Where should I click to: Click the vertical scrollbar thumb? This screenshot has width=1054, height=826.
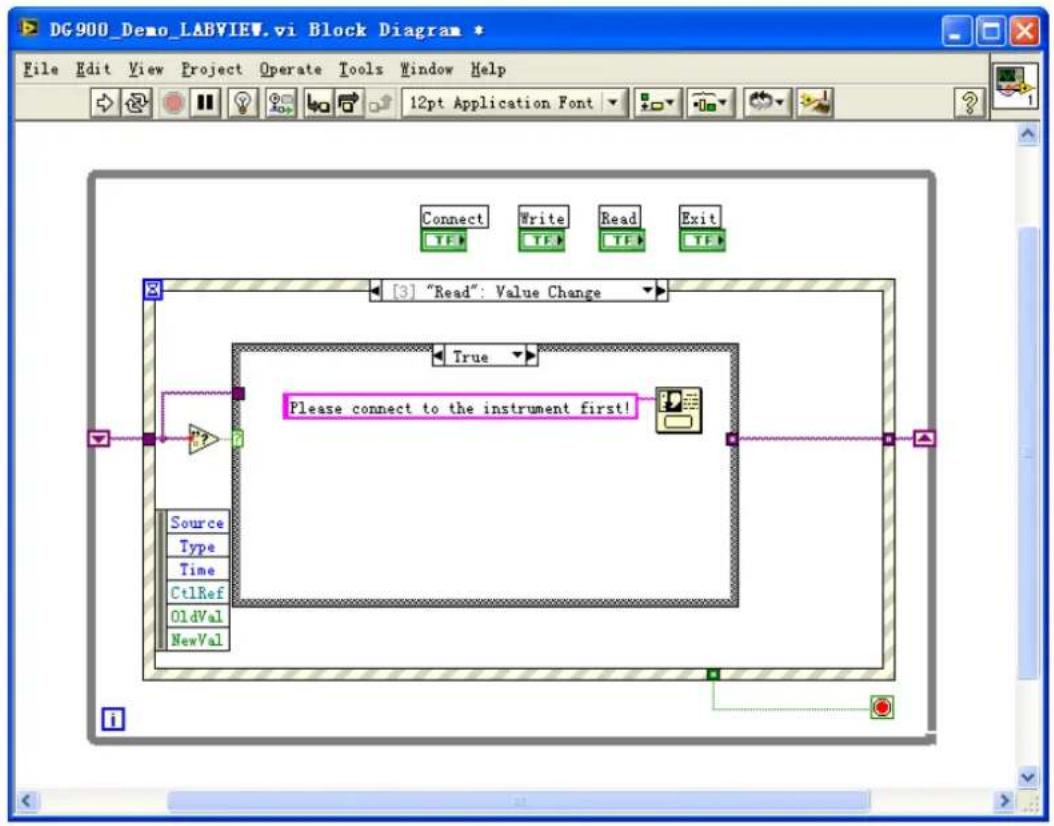click(1028, 454)
